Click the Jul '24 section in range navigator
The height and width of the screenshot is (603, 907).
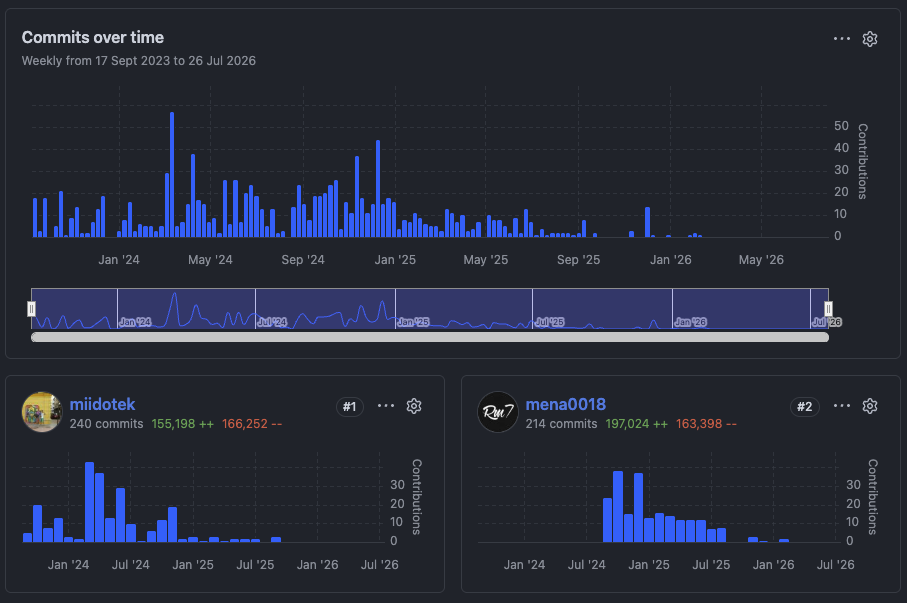click(325, 308)
